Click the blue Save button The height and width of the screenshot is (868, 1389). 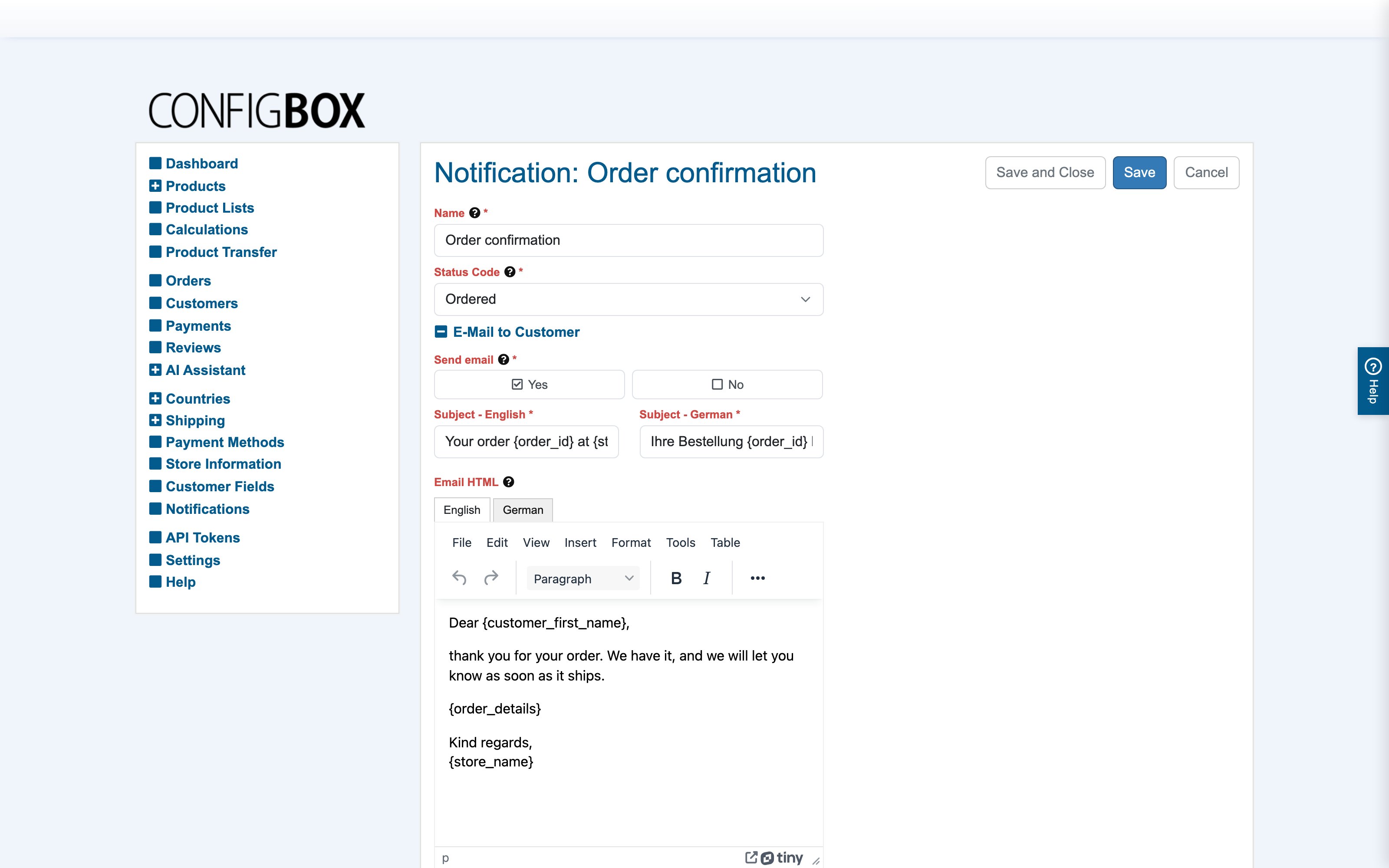click(x=1139, y=172)
